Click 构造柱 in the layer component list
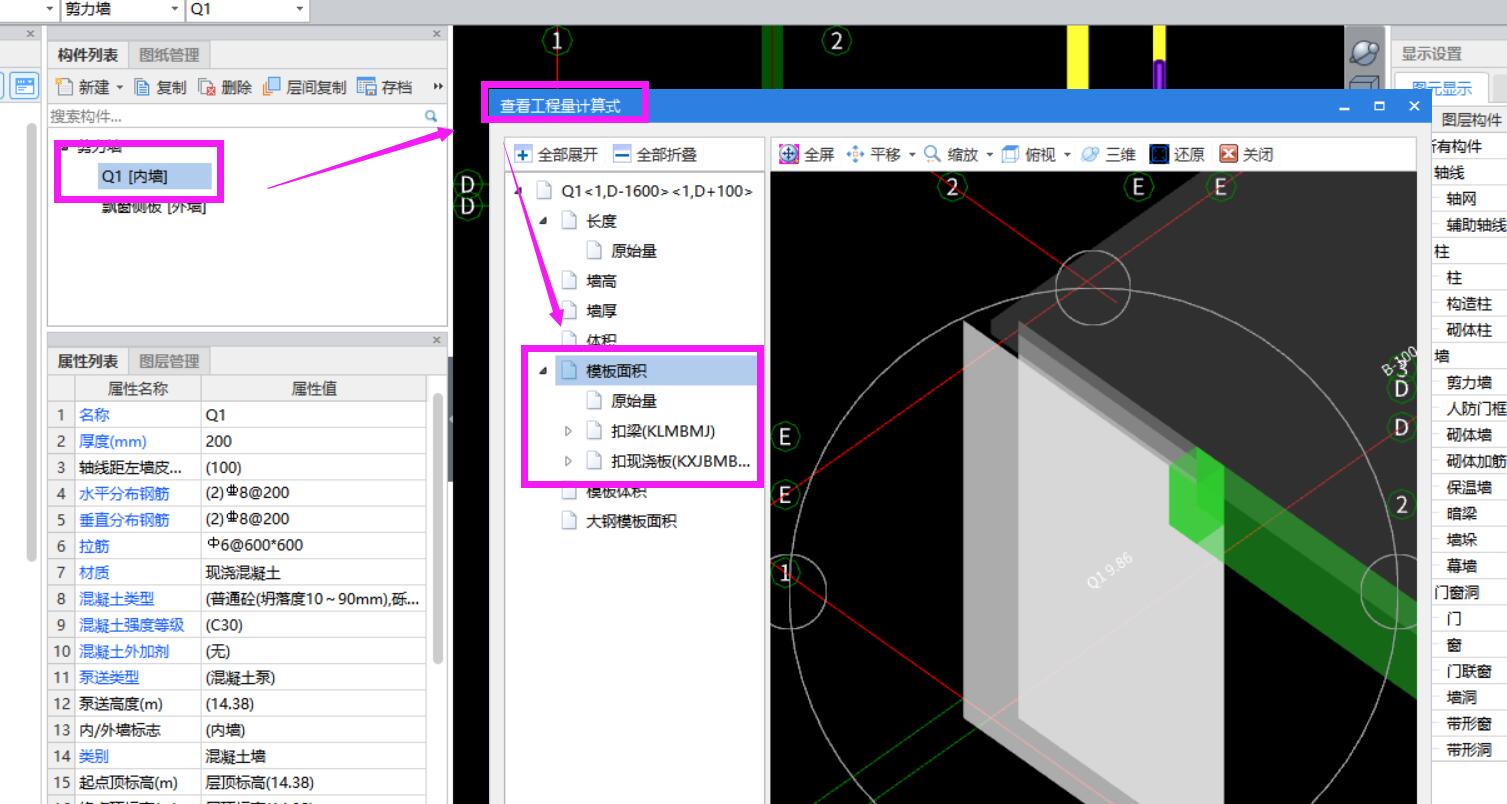1507x804 pixels. pos(1468,304)
